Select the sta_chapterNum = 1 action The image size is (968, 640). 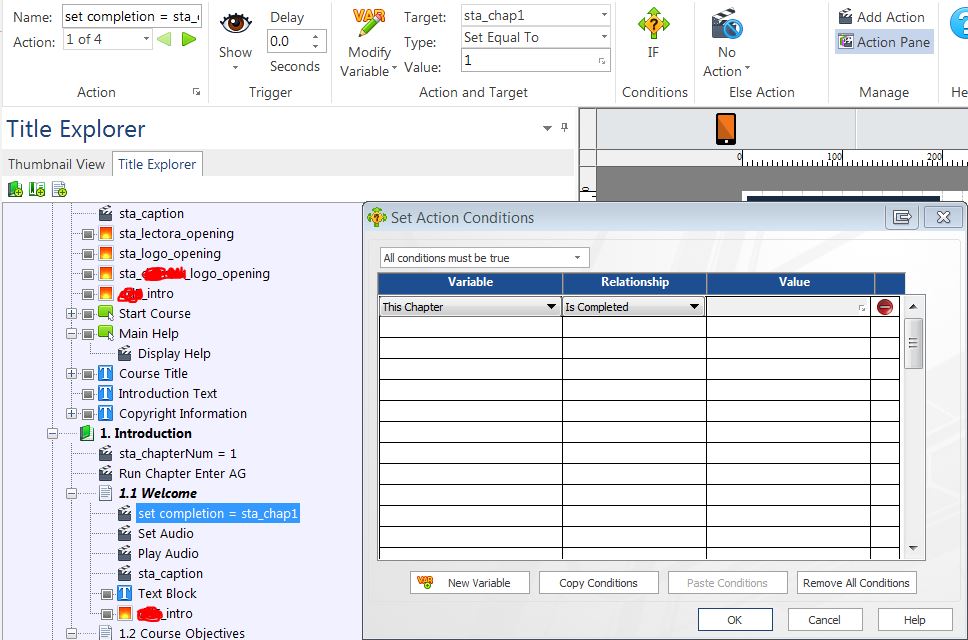pyautogui.click(x=178, y=454)
